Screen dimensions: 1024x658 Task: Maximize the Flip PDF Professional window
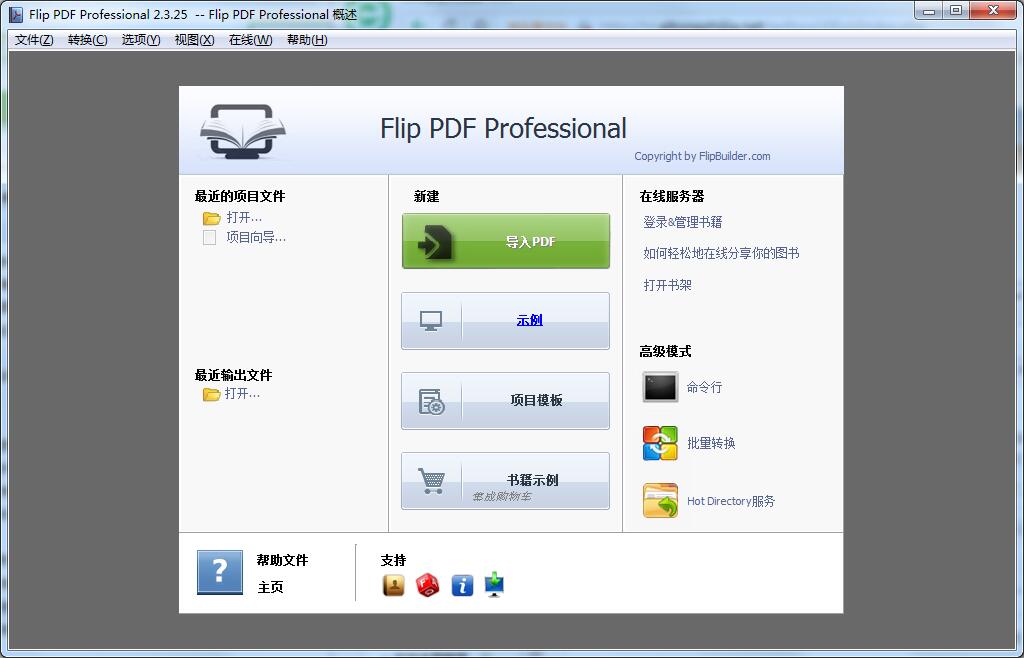pos(956,11)
